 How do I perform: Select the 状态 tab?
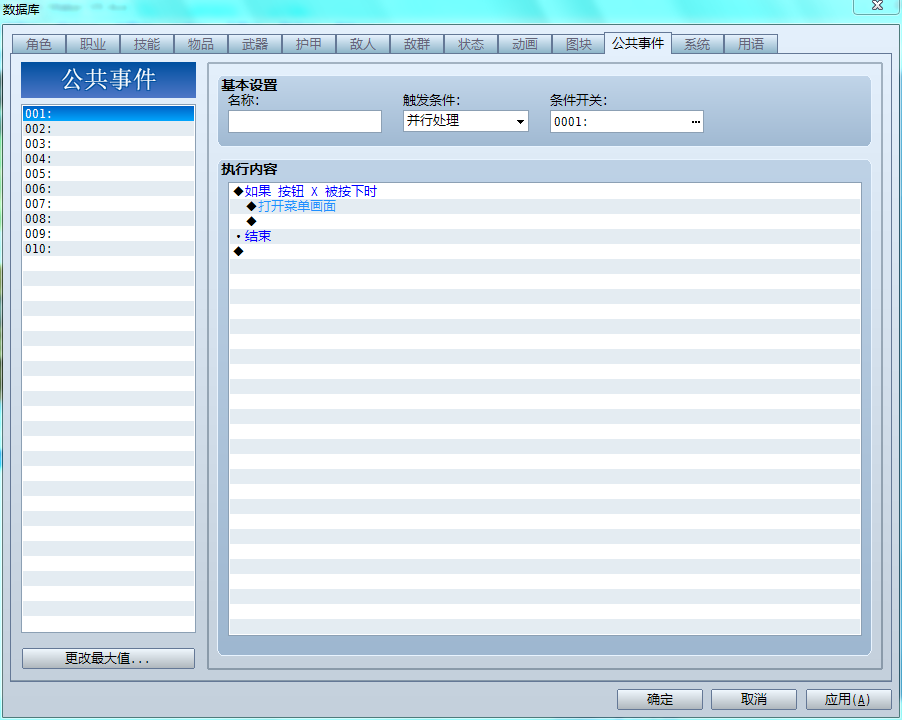471,44
